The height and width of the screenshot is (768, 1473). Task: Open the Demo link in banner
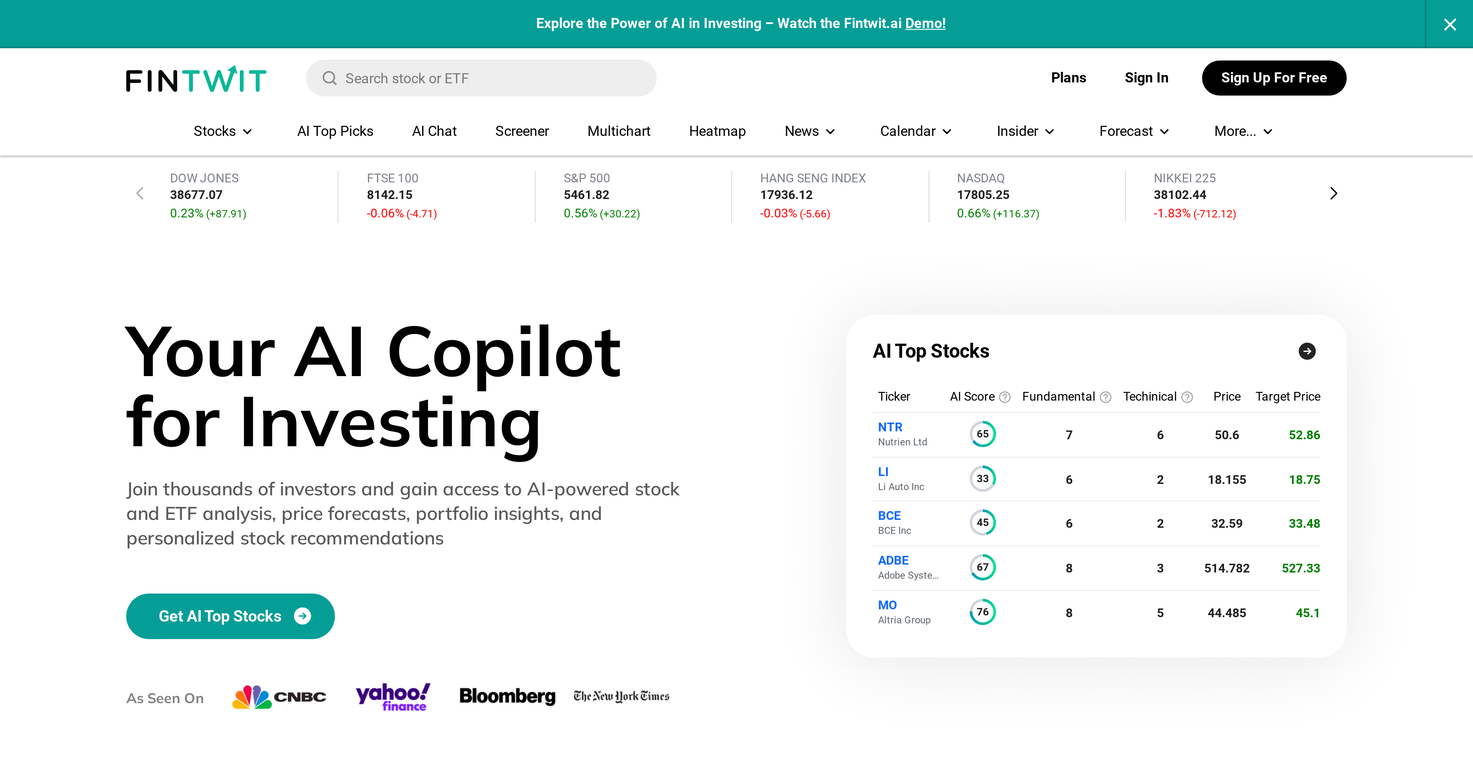tap(925, 23)
